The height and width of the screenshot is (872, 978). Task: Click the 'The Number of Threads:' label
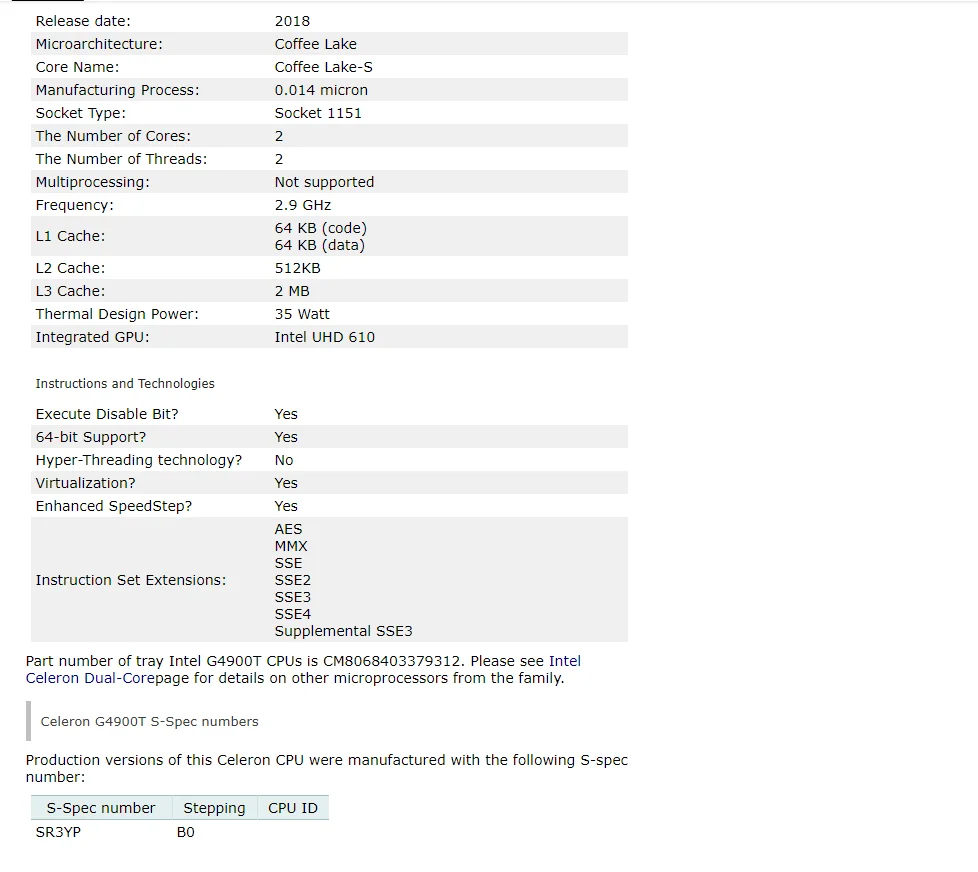click(x=121, y=159)
